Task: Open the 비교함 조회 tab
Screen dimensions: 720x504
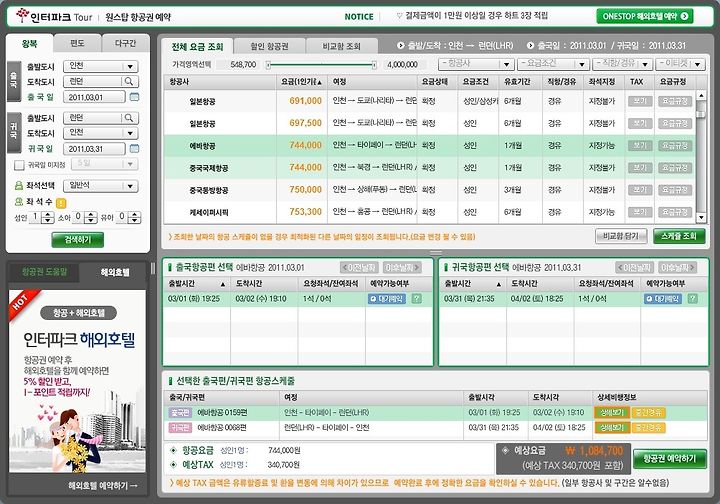Action: pyautogui.click(x=342, y=46)
